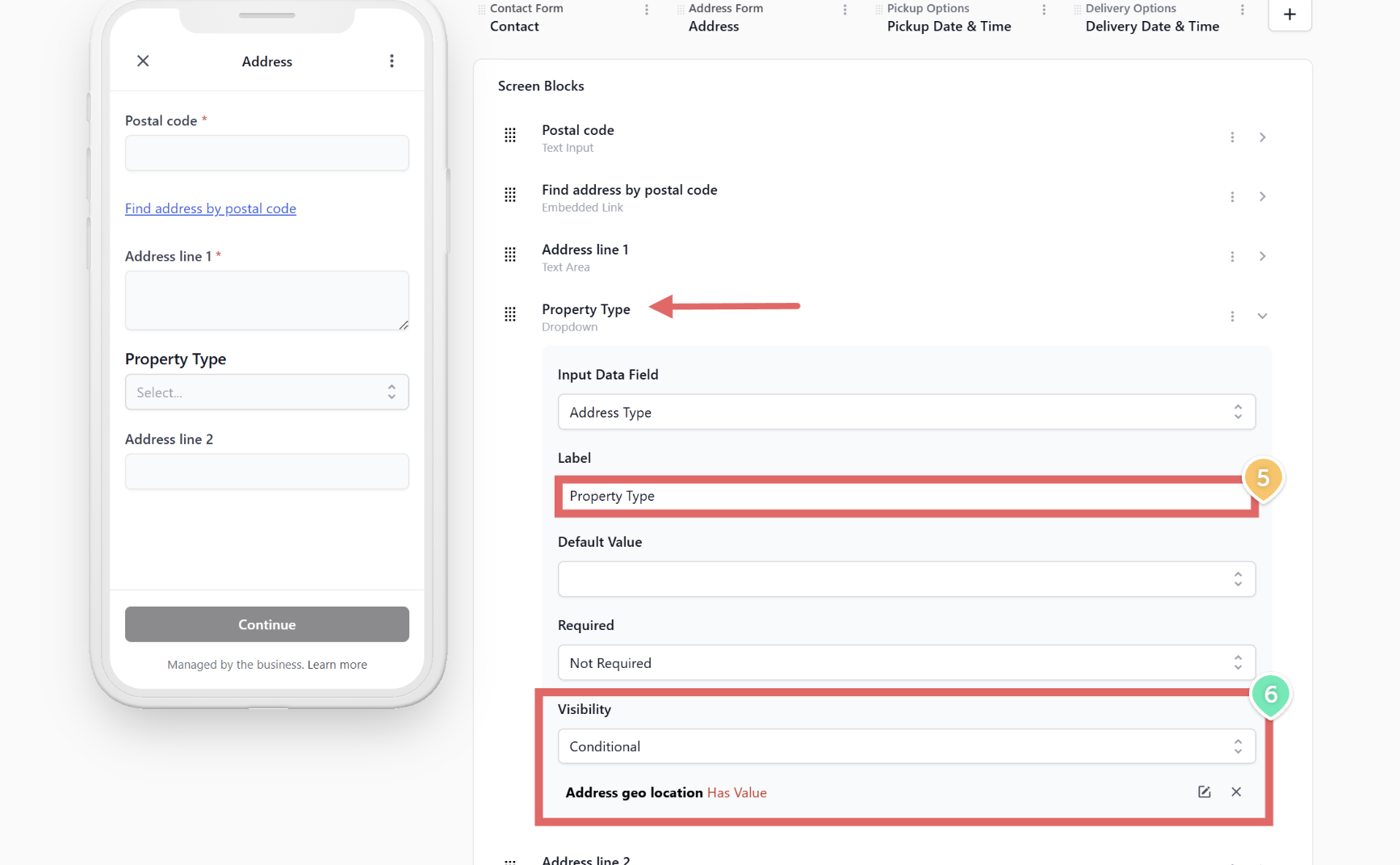Switch to the Pickup Date & Time tab
The width and height of the screenshot is (1400, 865).
pyautogui.click(x=949, y=27)
